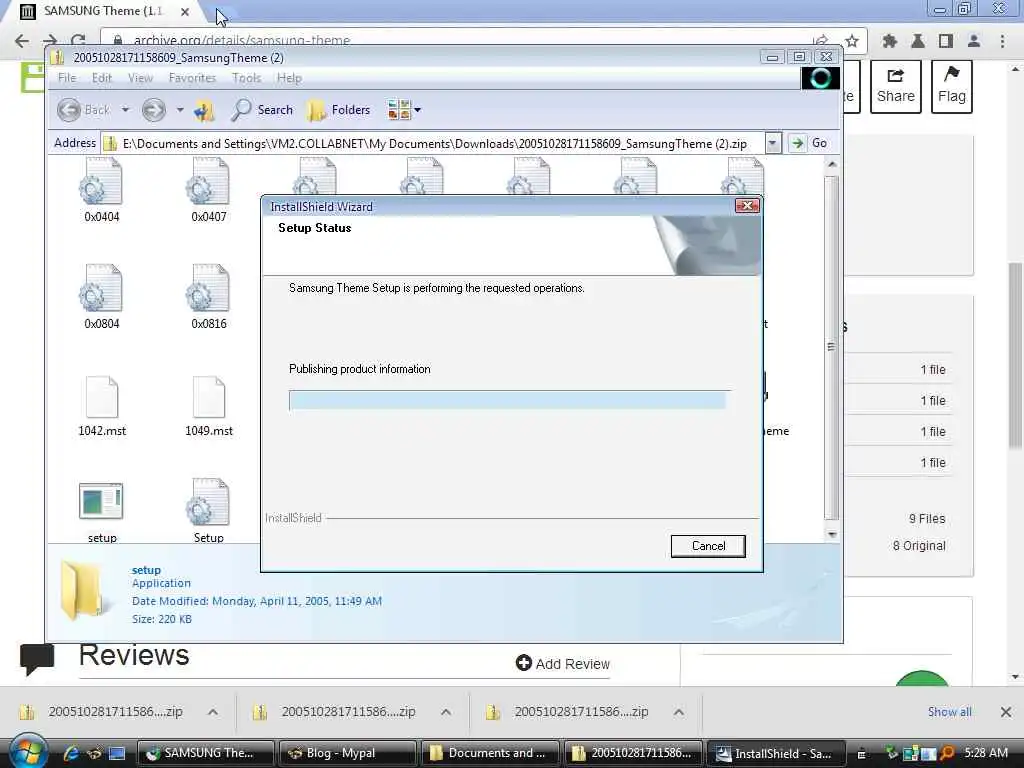Launch Internet Explorer from quick launch
Screen dimensions: 1024x768
coord(71,753)
